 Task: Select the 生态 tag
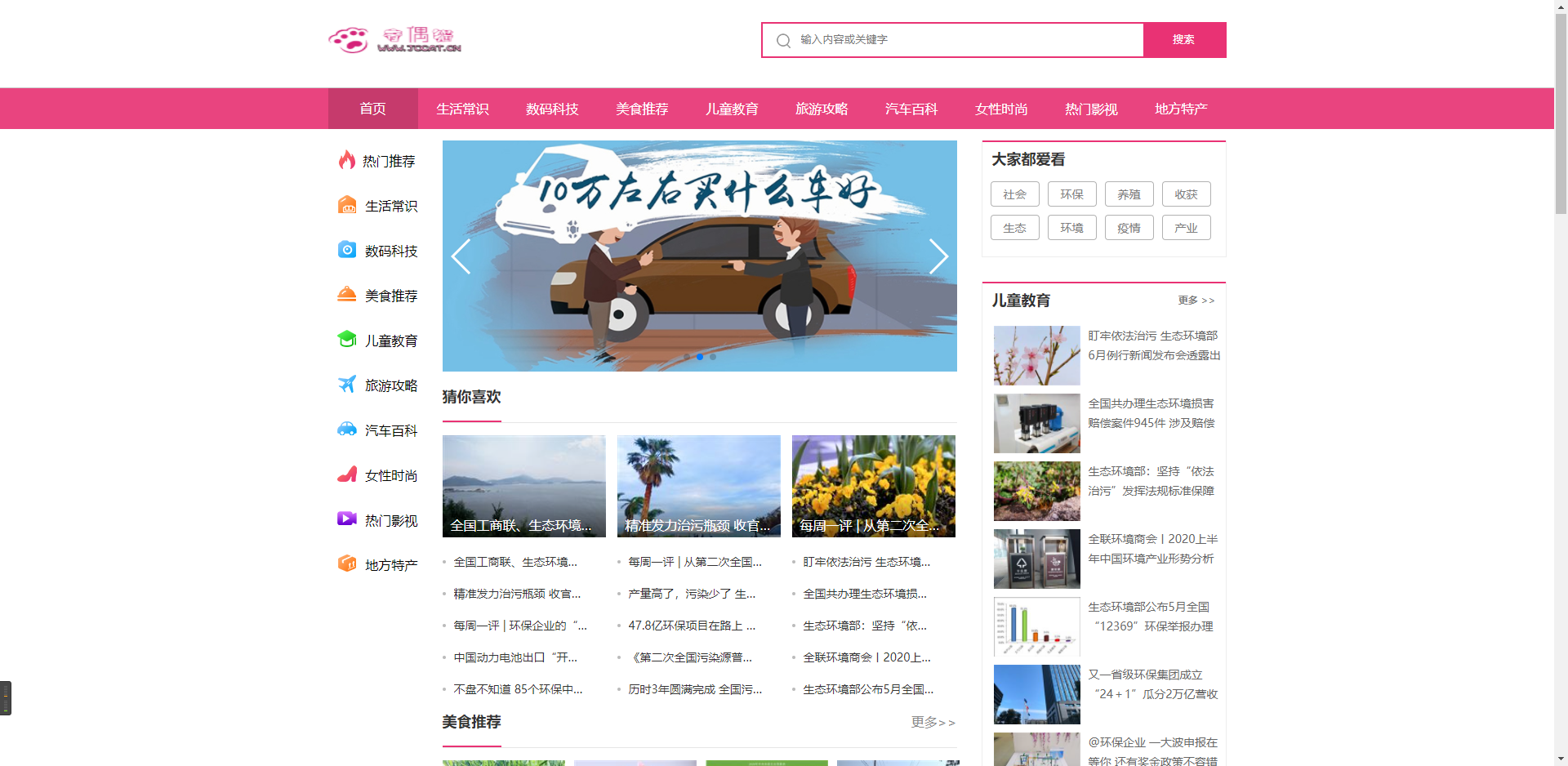(x=1015, y=228)
